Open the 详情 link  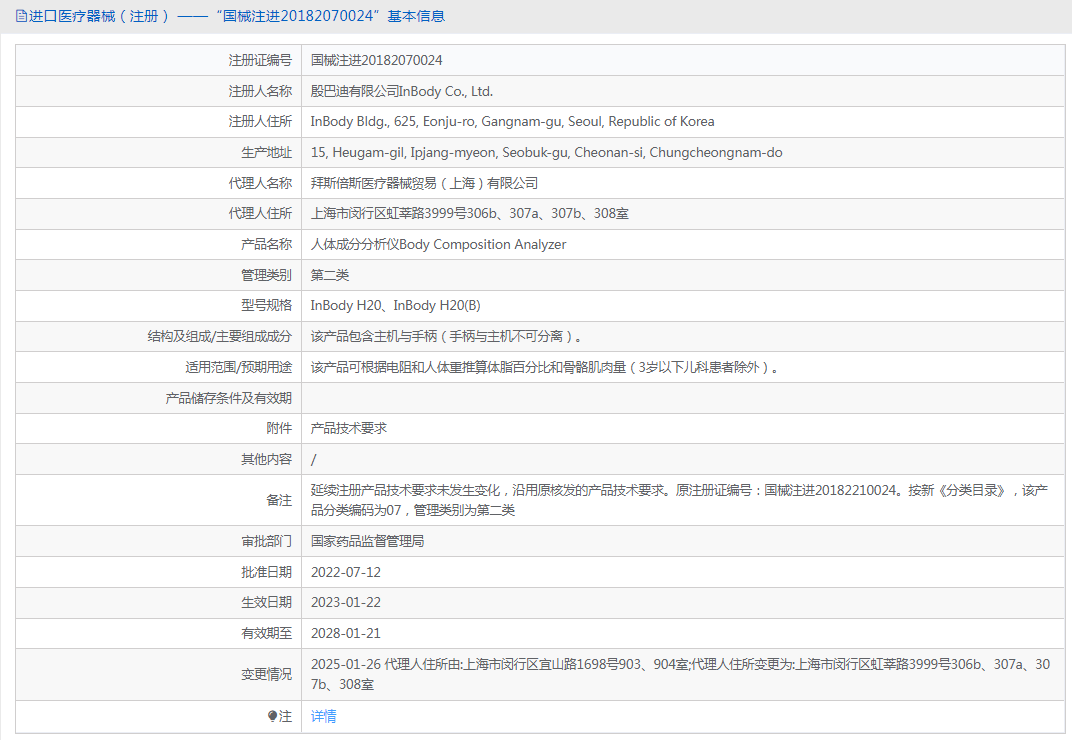[x=323, y=716]
